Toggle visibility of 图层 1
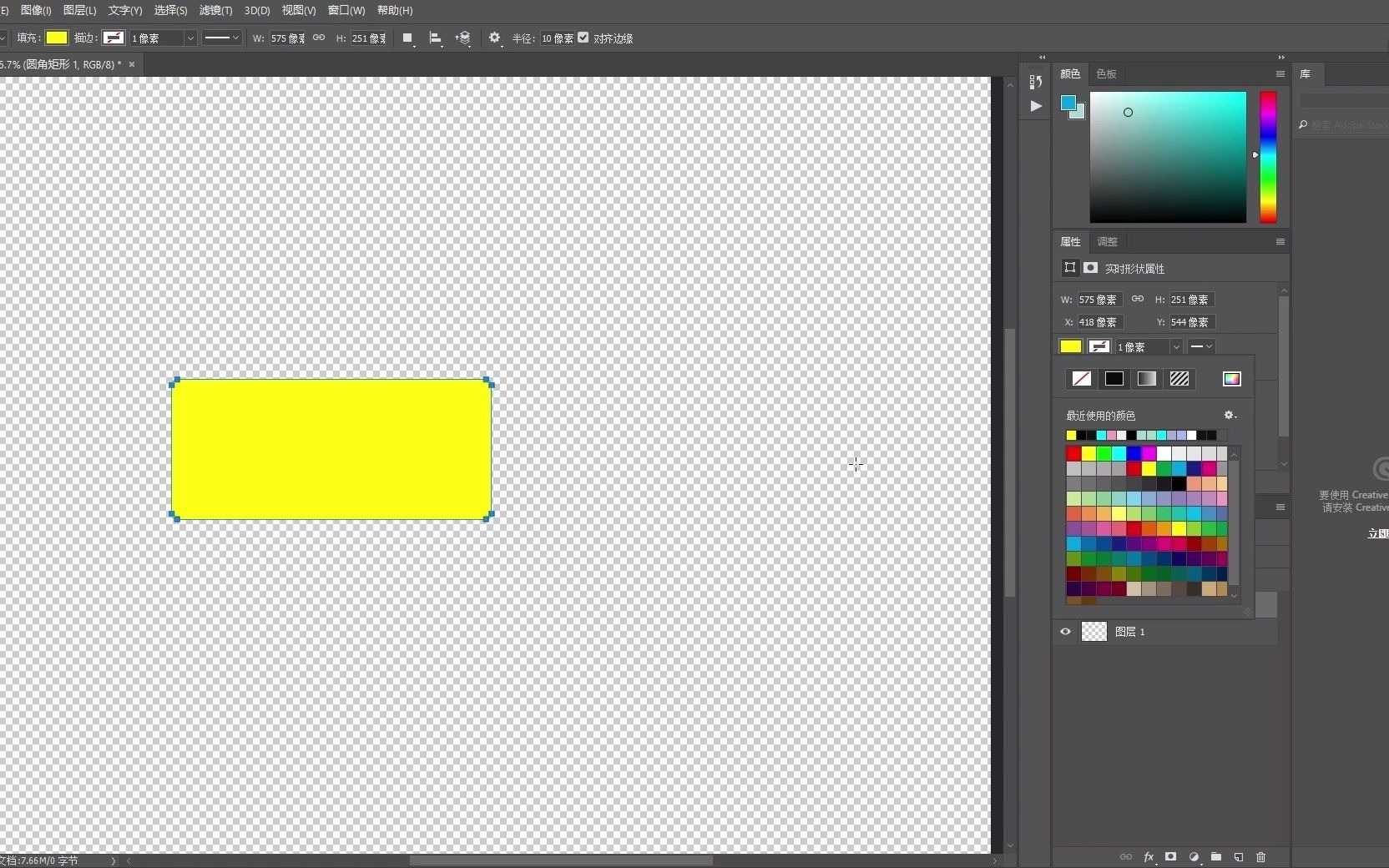1389x868 pixels. (1065, 632)
